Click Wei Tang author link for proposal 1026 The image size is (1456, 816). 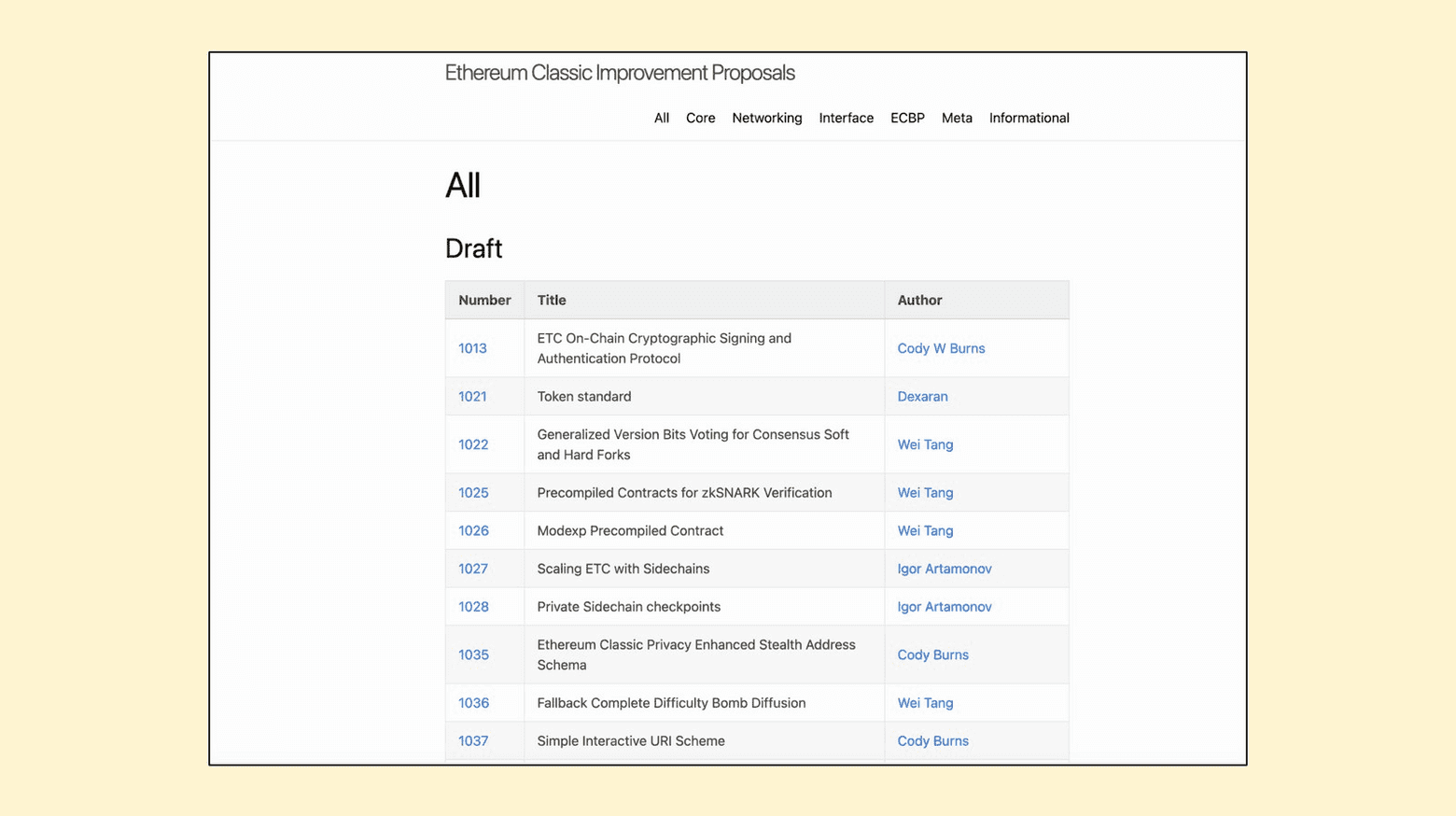[x=925, y=530]
